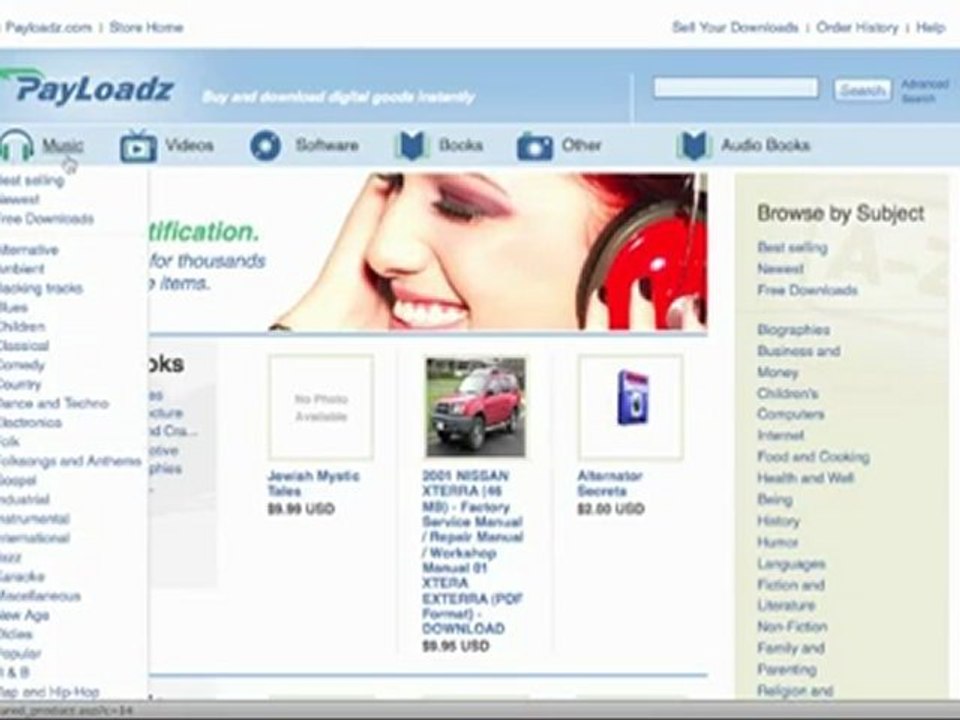Open the Other category
The image size is (960, 720).
click(582, 145)
